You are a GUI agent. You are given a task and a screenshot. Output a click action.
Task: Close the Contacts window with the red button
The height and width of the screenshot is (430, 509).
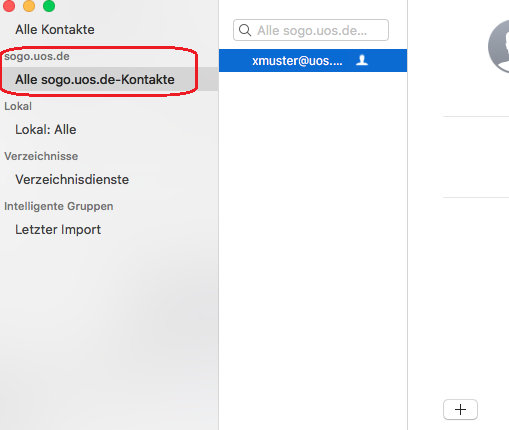point(9,6)
